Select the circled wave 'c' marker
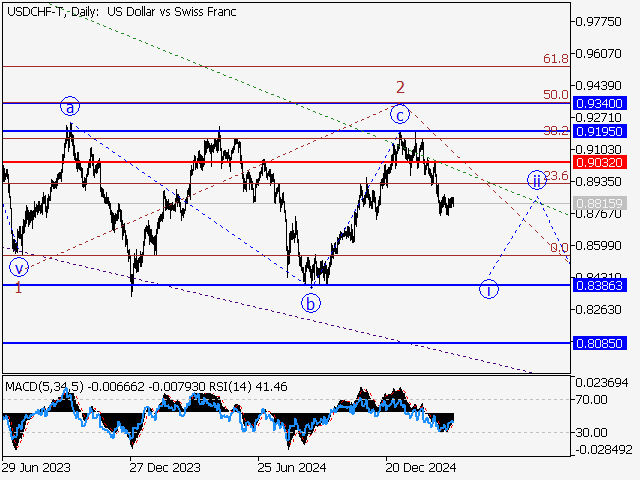640x480 pixels. (399, 113)
